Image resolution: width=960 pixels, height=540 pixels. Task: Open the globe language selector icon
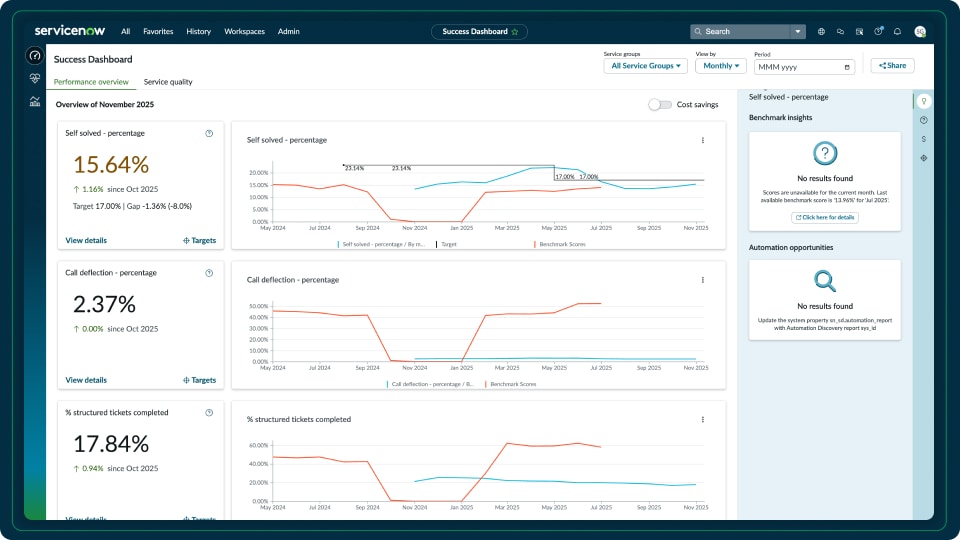pyautogui.click(x=821, y=32)
